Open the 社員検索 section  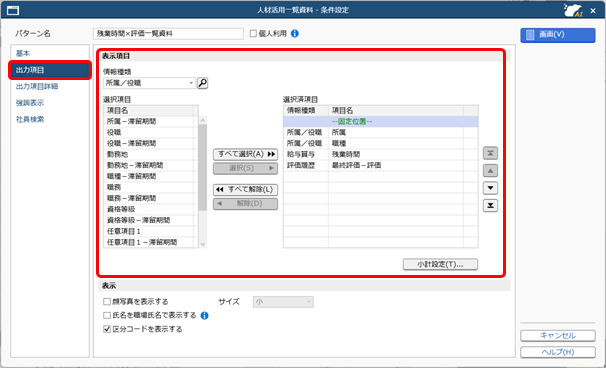pyautogui.click(x=50, y=119)
